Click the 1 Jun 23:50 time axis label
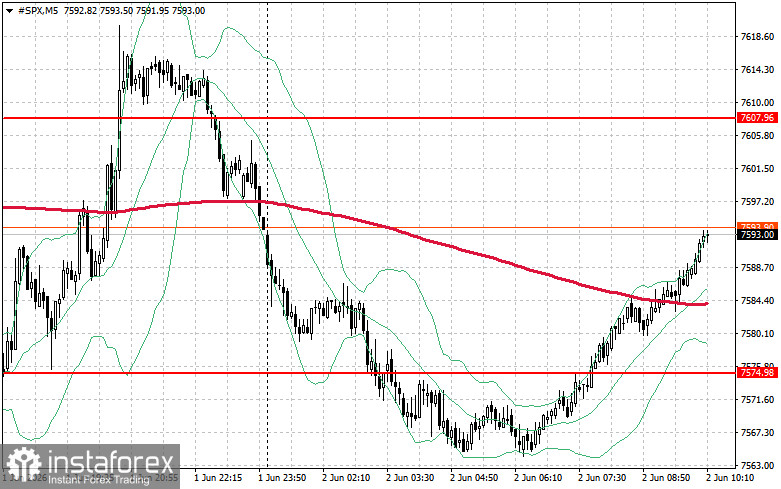781x489 pixels. [282, 478]
